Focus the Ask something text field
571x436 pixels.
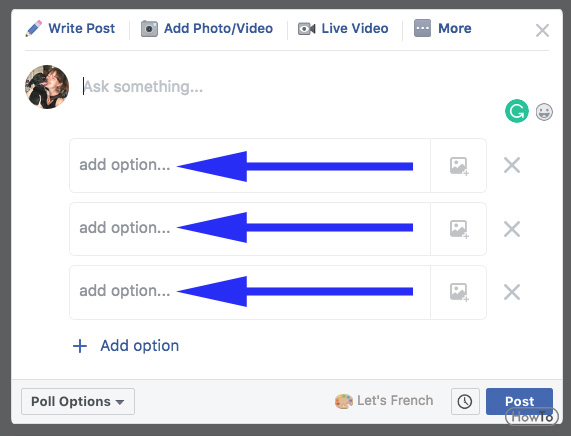tap(291, 87)
